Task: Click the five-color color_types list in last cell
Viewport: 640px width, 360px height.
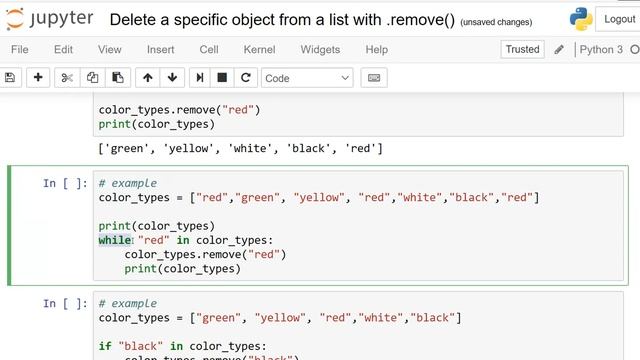Action: (280, 318)
